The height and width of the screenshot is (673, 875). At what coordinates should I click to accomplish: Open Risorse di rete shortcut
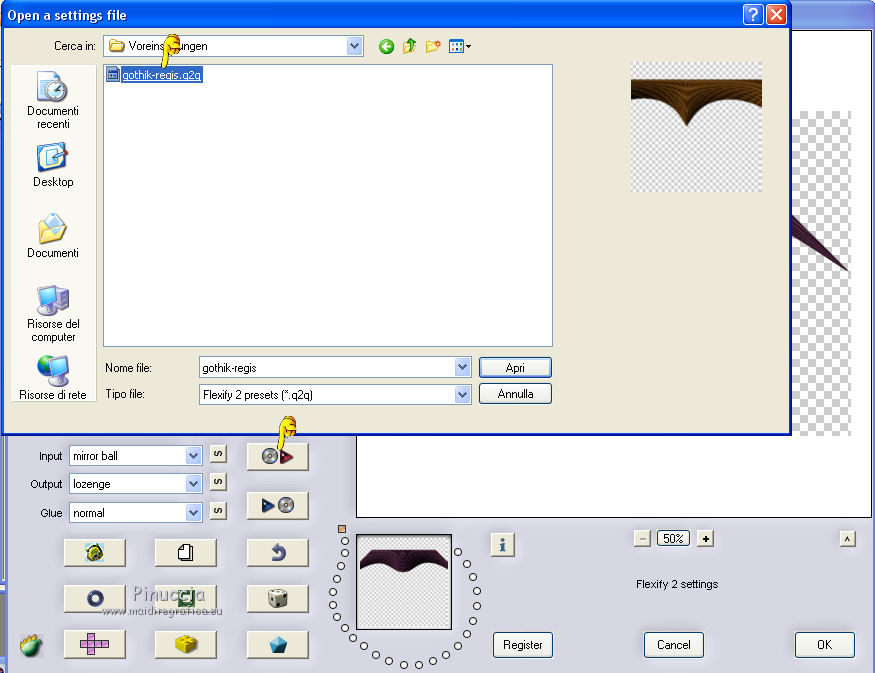click(53, 378)
